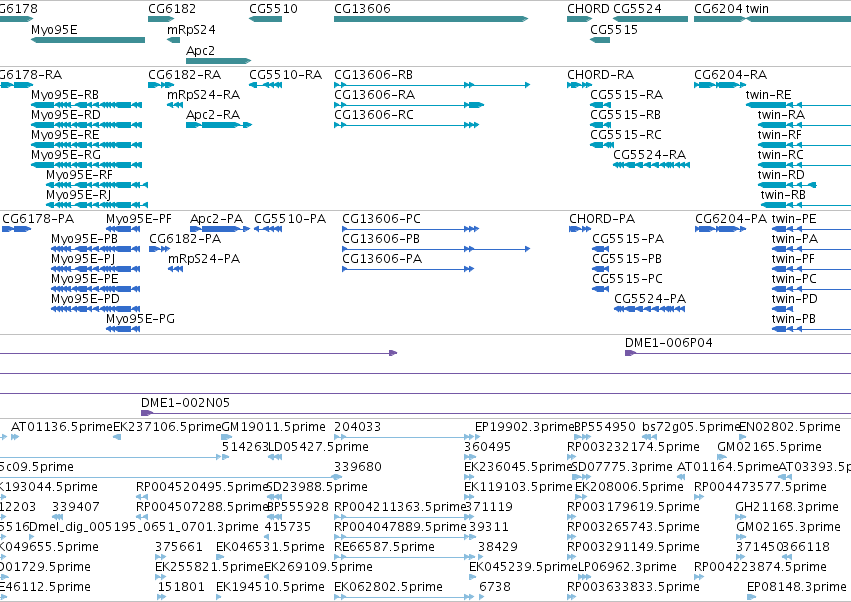Select BAC clone DME1-006P04

coord(669,343)
